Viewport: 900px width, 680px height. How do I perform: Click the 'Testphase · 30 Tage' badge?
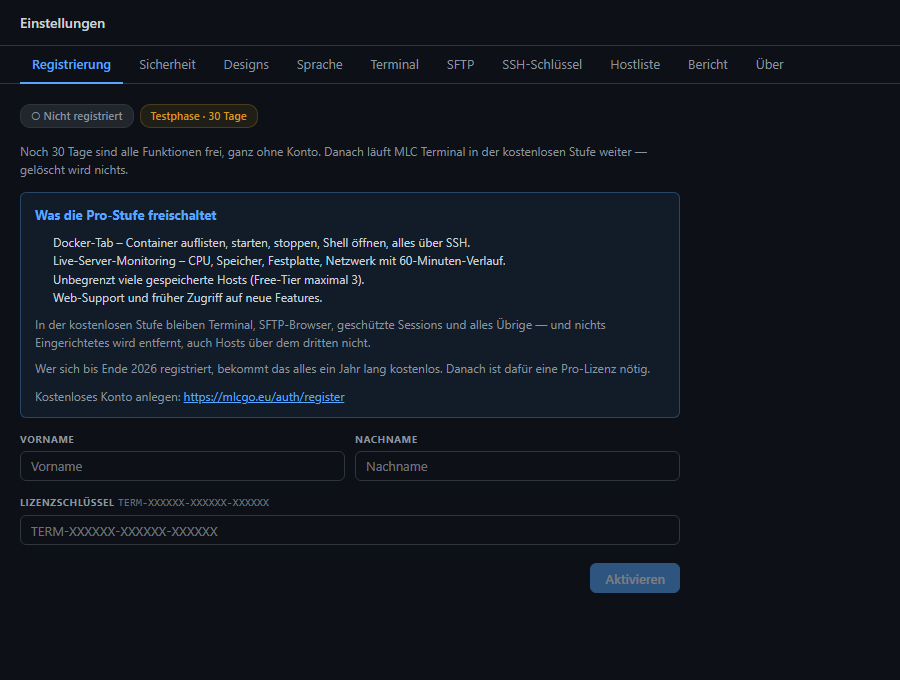click(x=199, y=116)
